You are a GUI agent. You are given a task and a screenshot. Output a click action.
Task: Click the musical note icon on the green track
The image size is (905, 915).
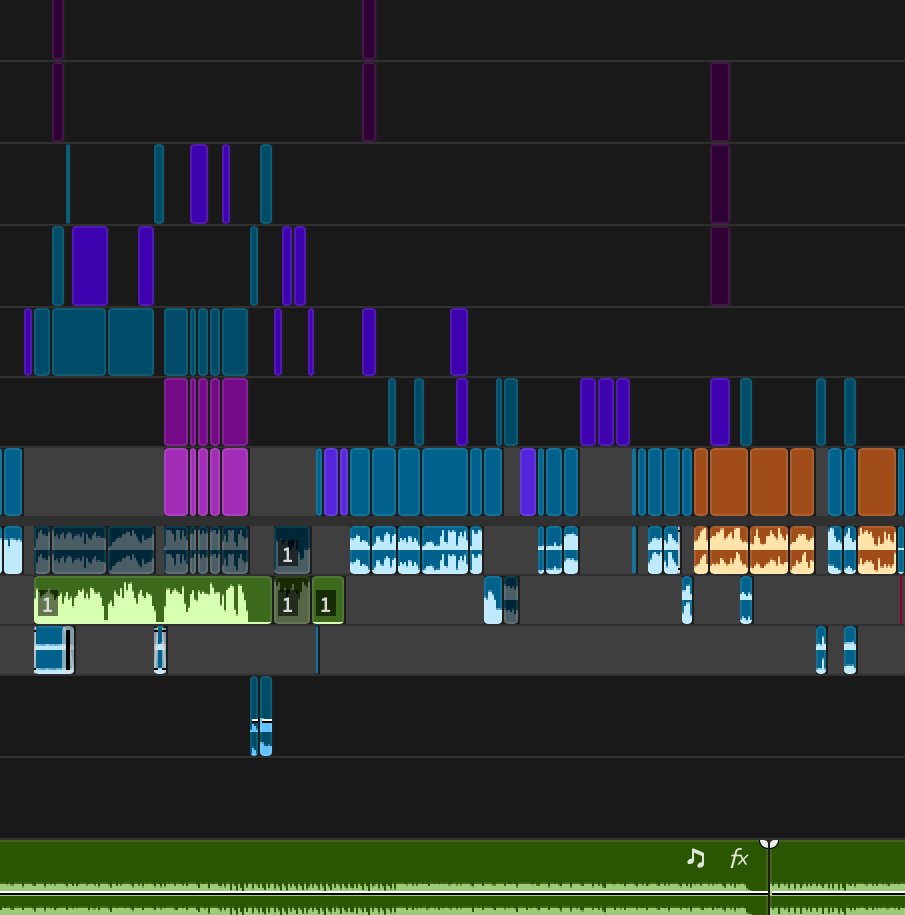point(697,857)
